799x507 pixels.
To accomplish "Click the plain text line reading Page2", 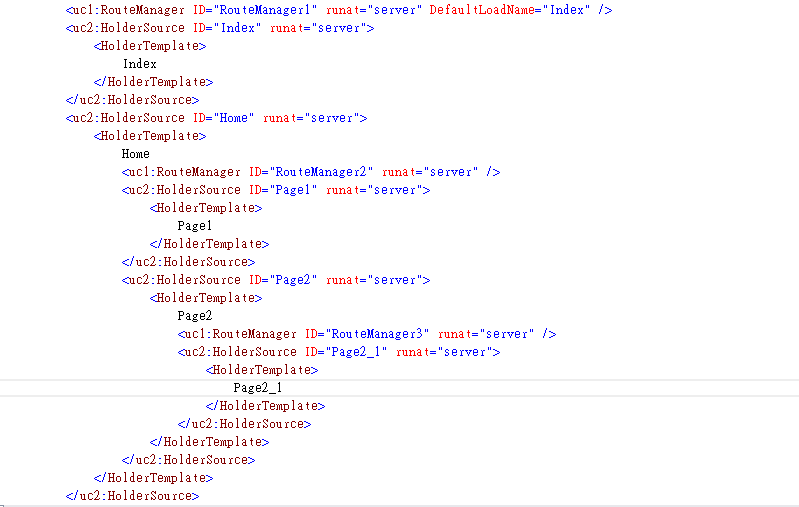I will coord(195,316).
